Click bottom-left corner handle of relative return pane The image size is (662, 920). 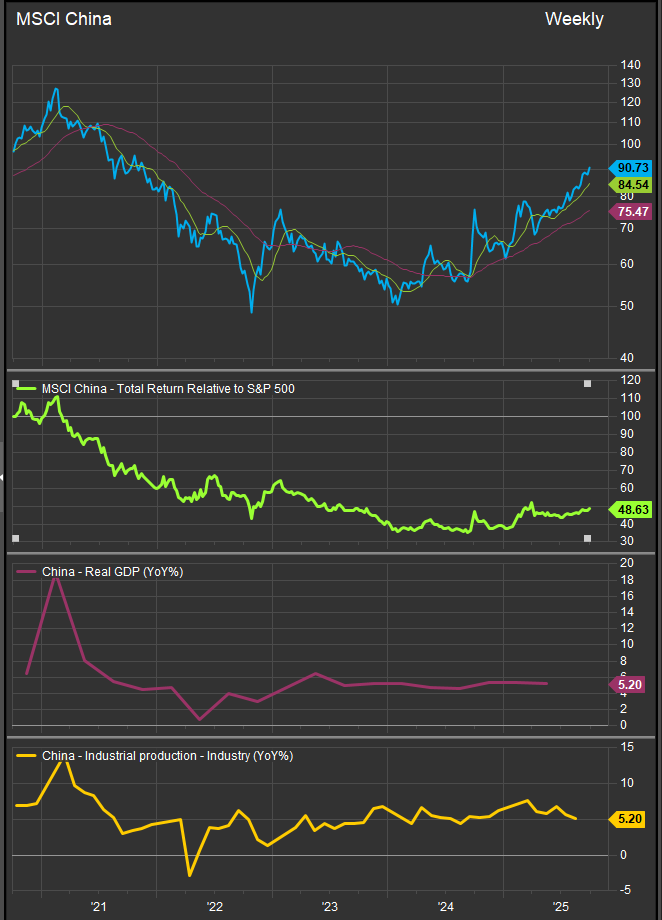pos(15,539)
